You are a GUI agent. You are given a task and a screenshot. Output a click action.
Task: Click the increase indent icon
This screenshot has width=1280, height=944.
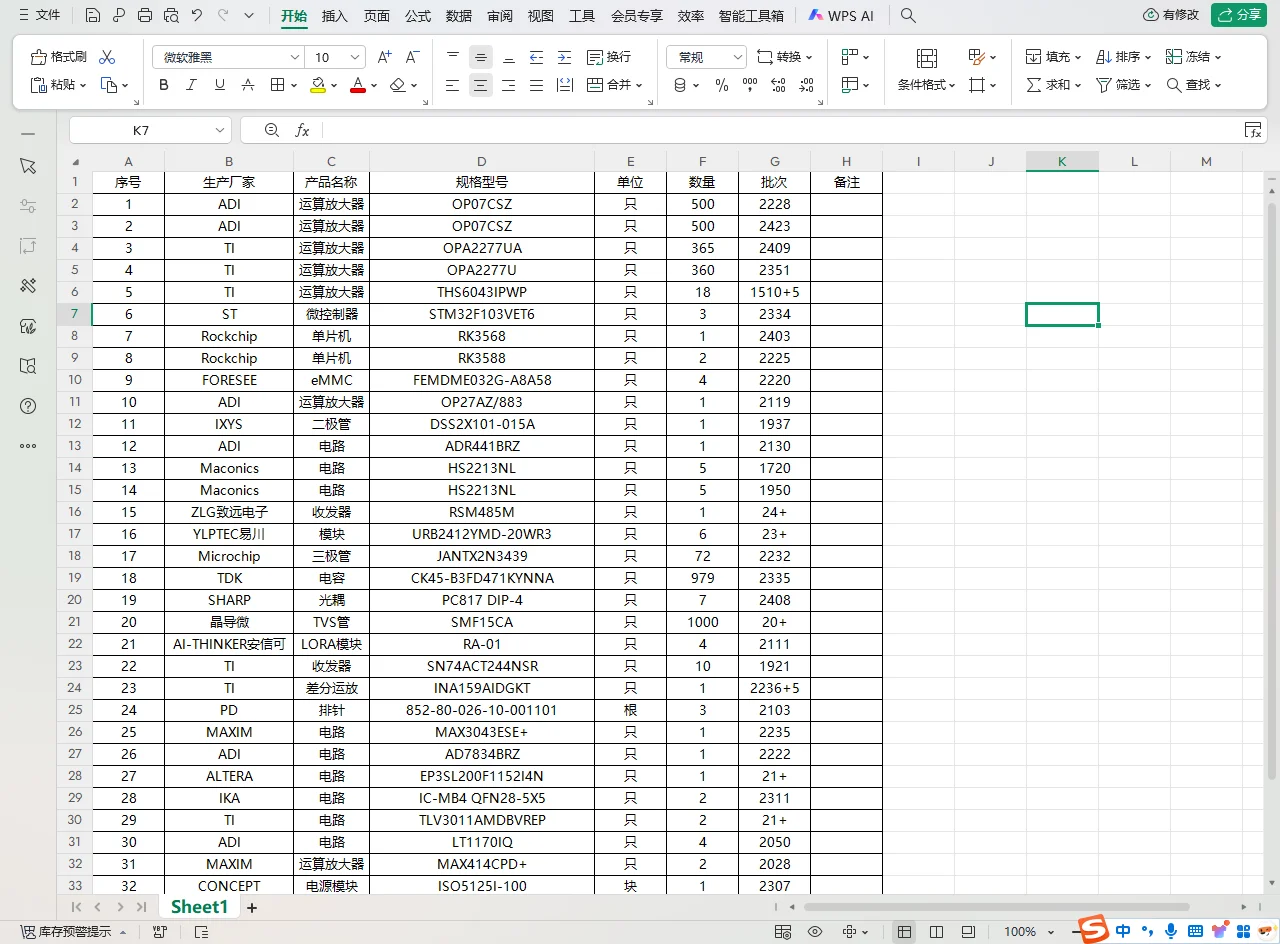[565, 57]
